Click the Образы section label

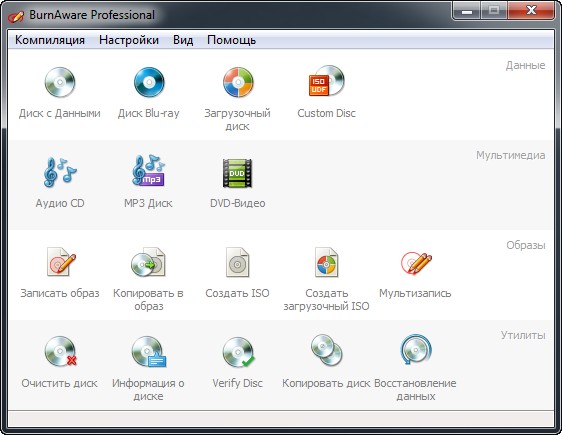[x=526, y=245]
